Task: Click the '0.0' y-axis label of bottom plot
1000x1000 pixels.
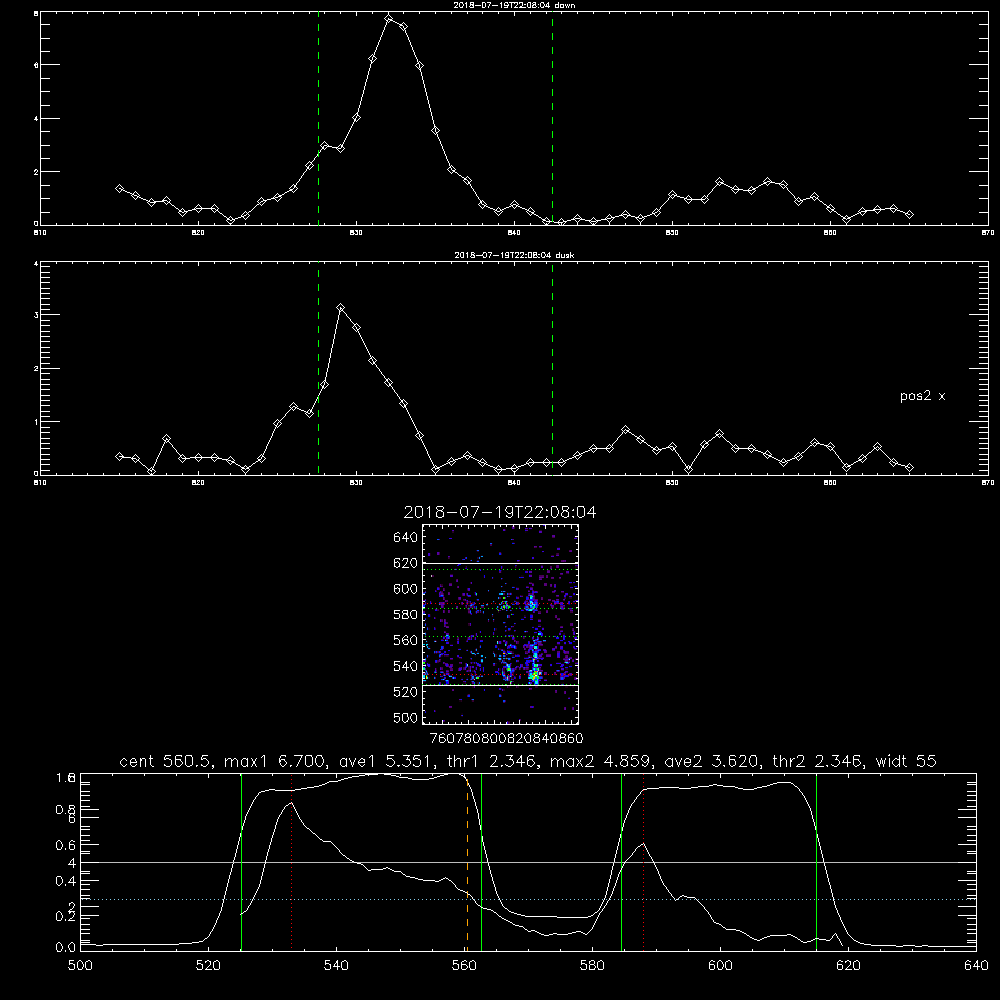Action: pos(66,948)
